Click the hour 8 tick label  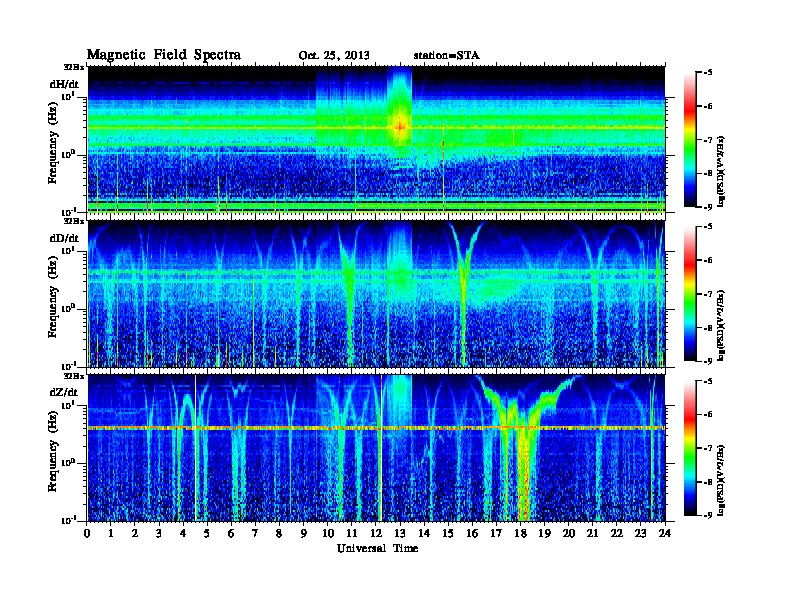(280, 533)
